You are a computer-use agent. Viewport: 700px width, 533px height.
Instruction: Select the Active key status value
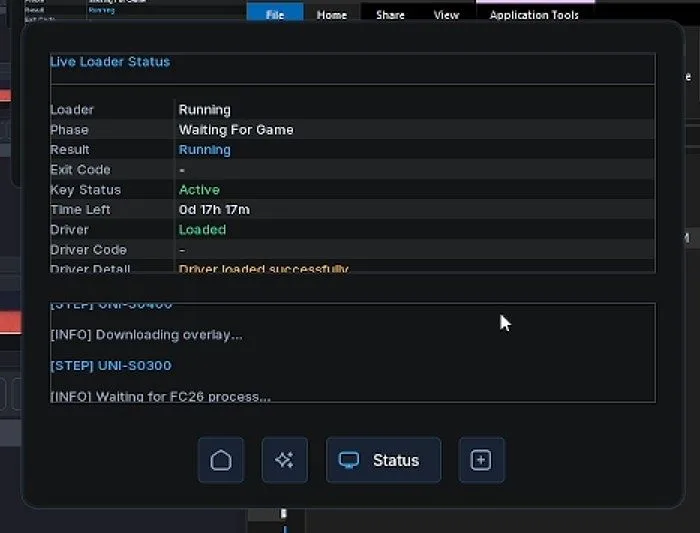pos(199,190)
